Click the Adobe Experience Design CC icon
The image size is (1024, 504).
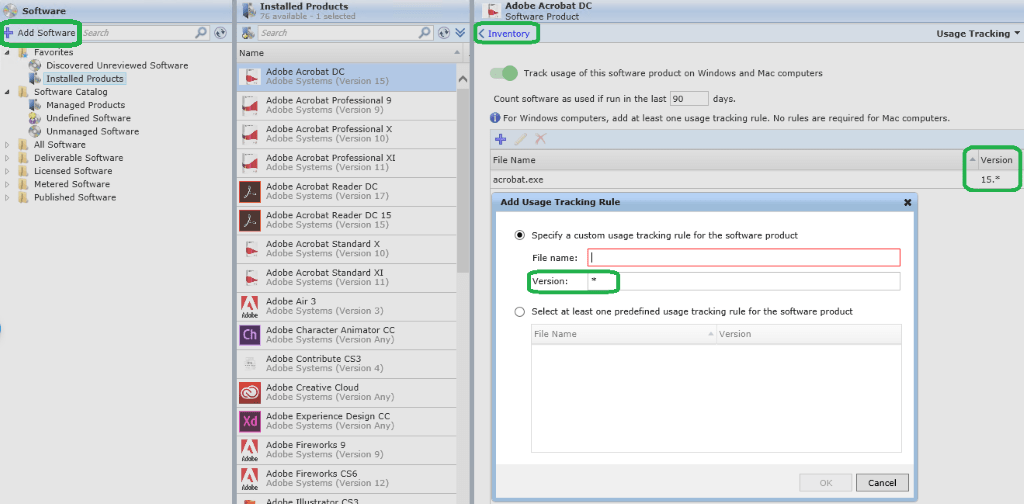click(250, 422)
